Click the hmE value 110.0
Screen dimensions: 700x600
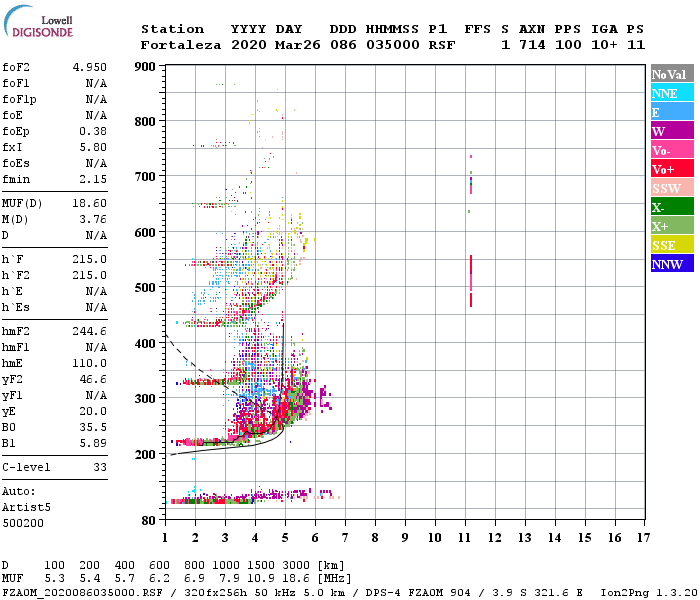(x=90, y=363)
